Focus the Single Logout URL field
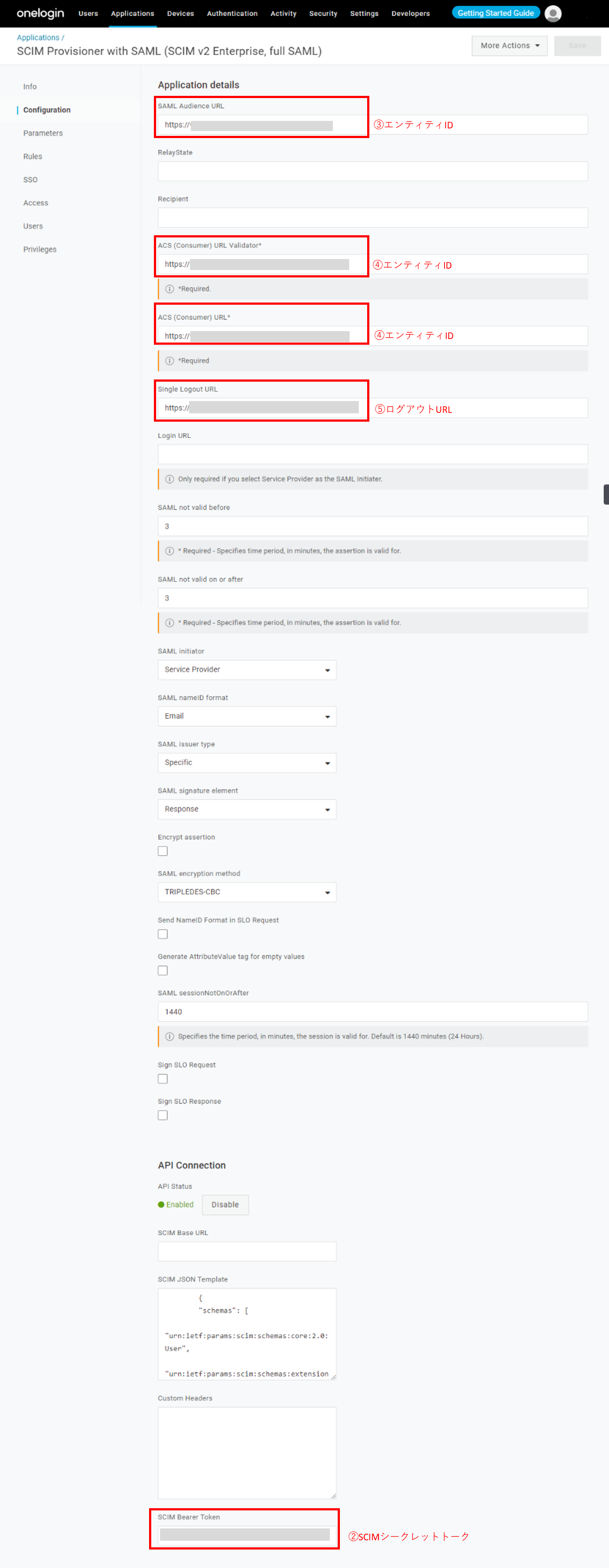 [x=373, y=408]
